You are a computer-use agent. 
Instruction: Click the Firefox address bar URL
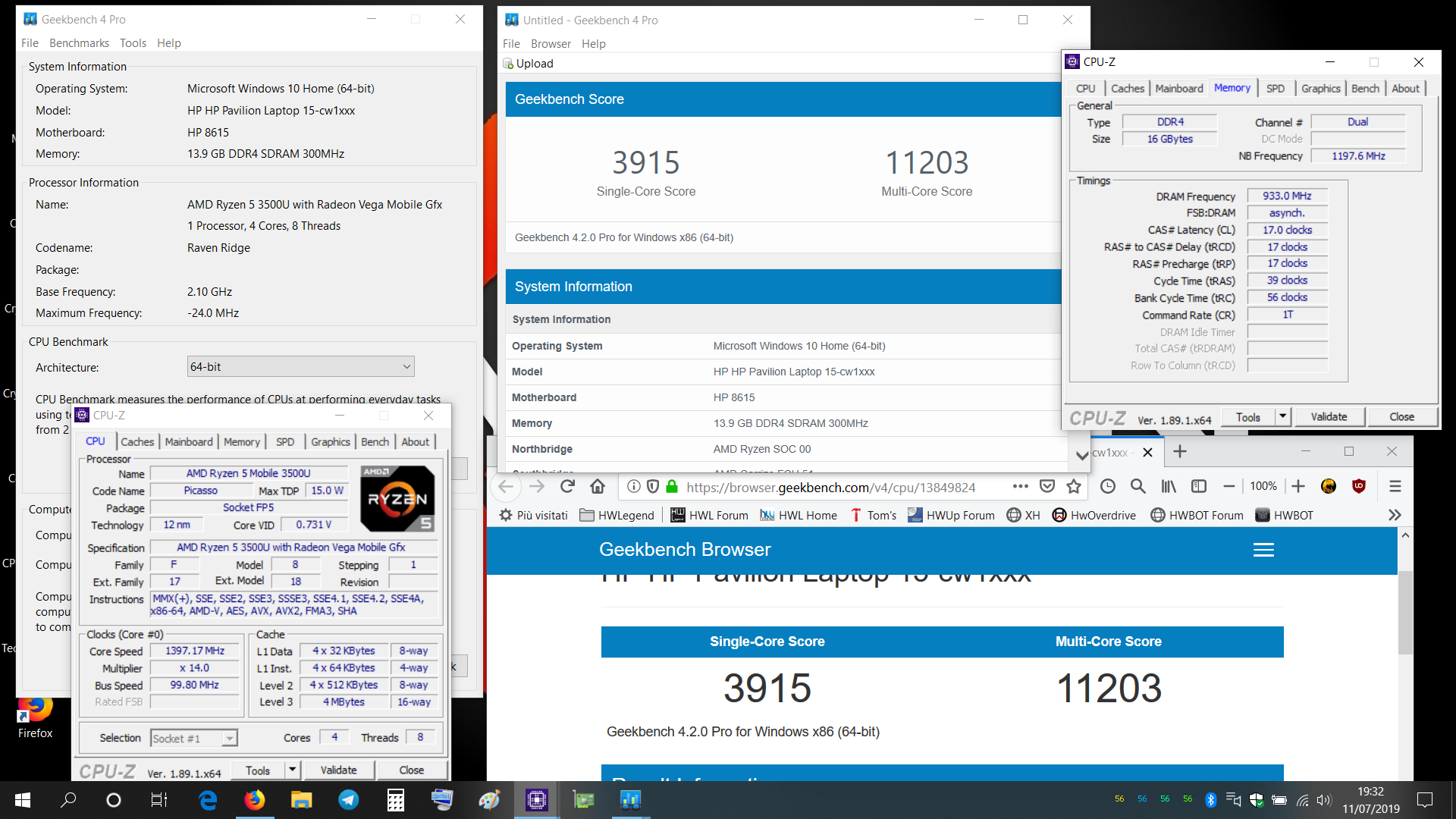click(x=830, y=487)
